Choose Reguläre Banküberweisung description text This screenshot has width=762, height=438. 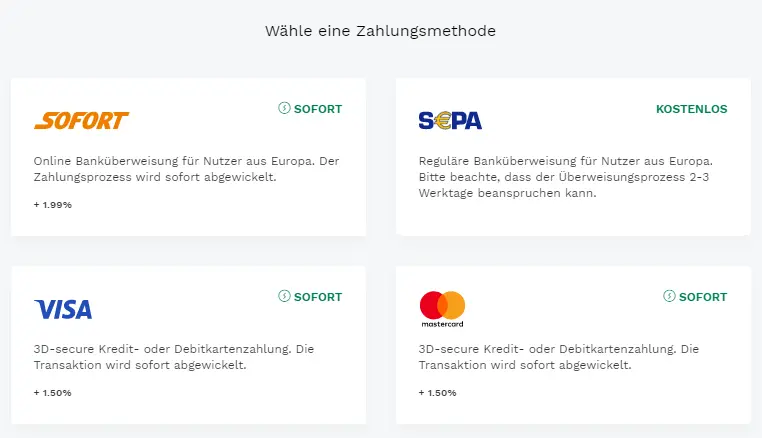[x=566, y=177]
